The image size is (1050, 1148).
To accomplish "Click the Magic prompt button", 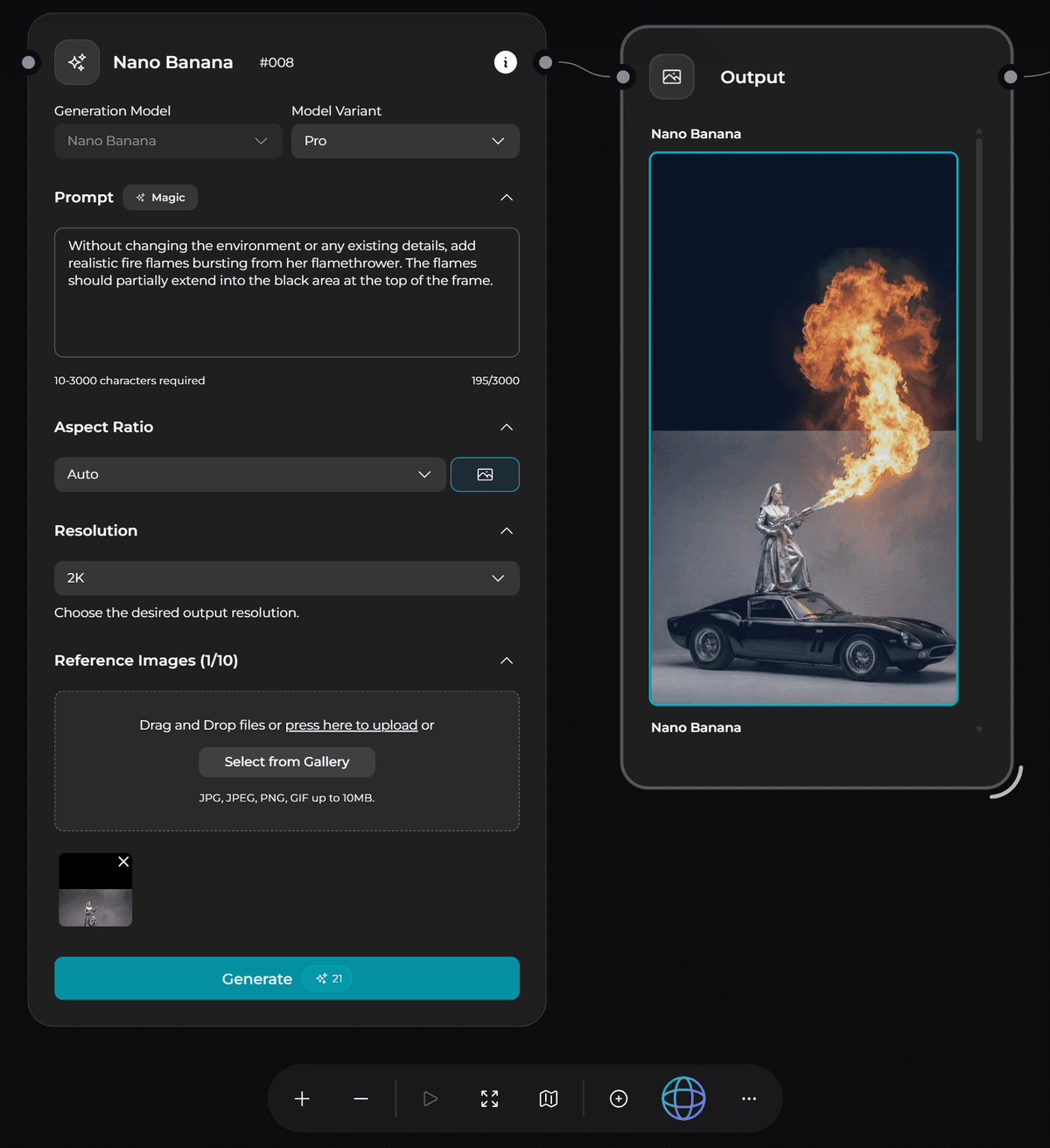I will coord(161,198).
